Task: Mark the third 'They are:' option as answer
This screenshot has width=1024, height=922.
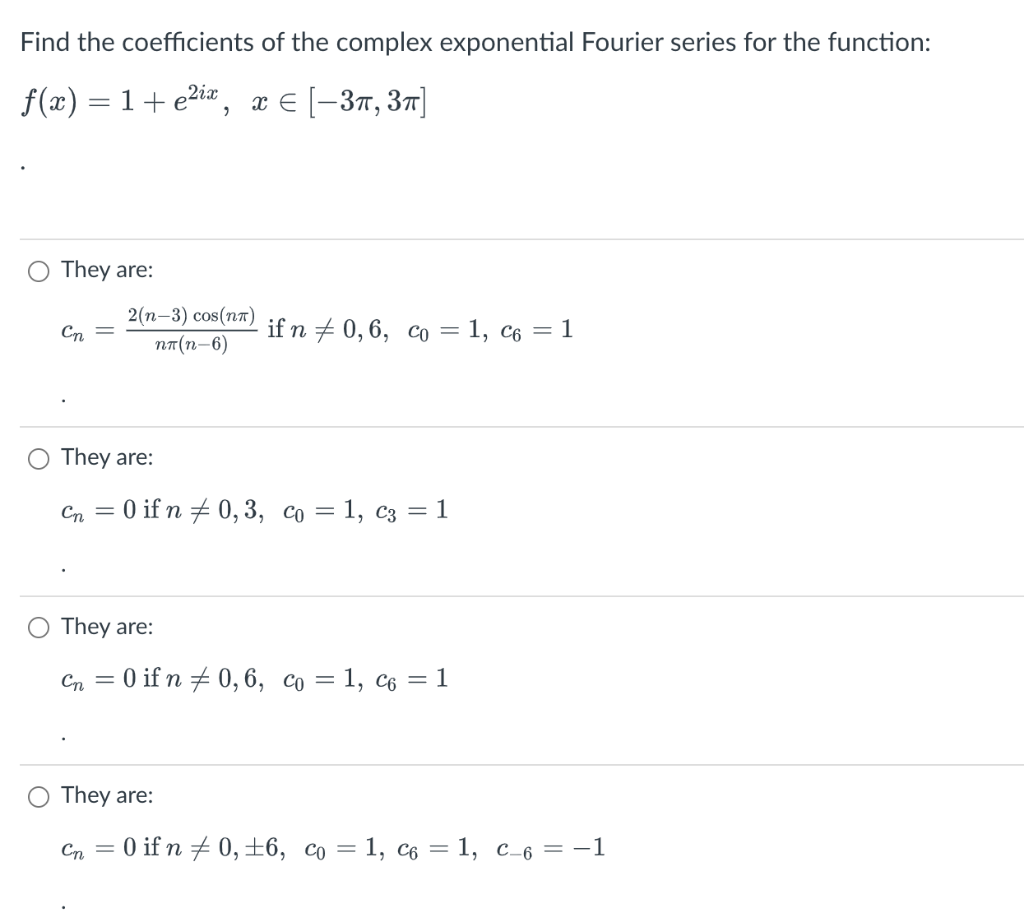Action: pos(38,626)
